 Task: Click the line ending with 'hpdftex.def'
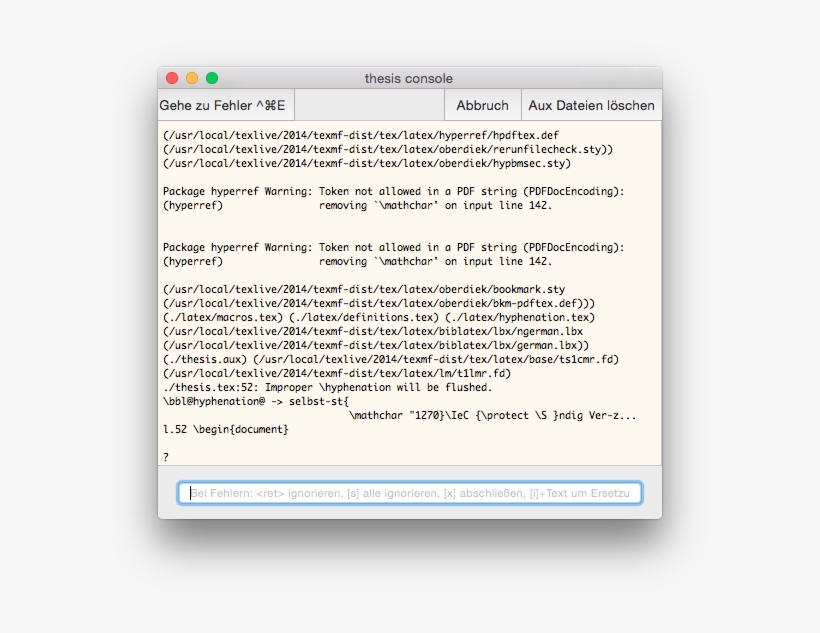[361, 135]
